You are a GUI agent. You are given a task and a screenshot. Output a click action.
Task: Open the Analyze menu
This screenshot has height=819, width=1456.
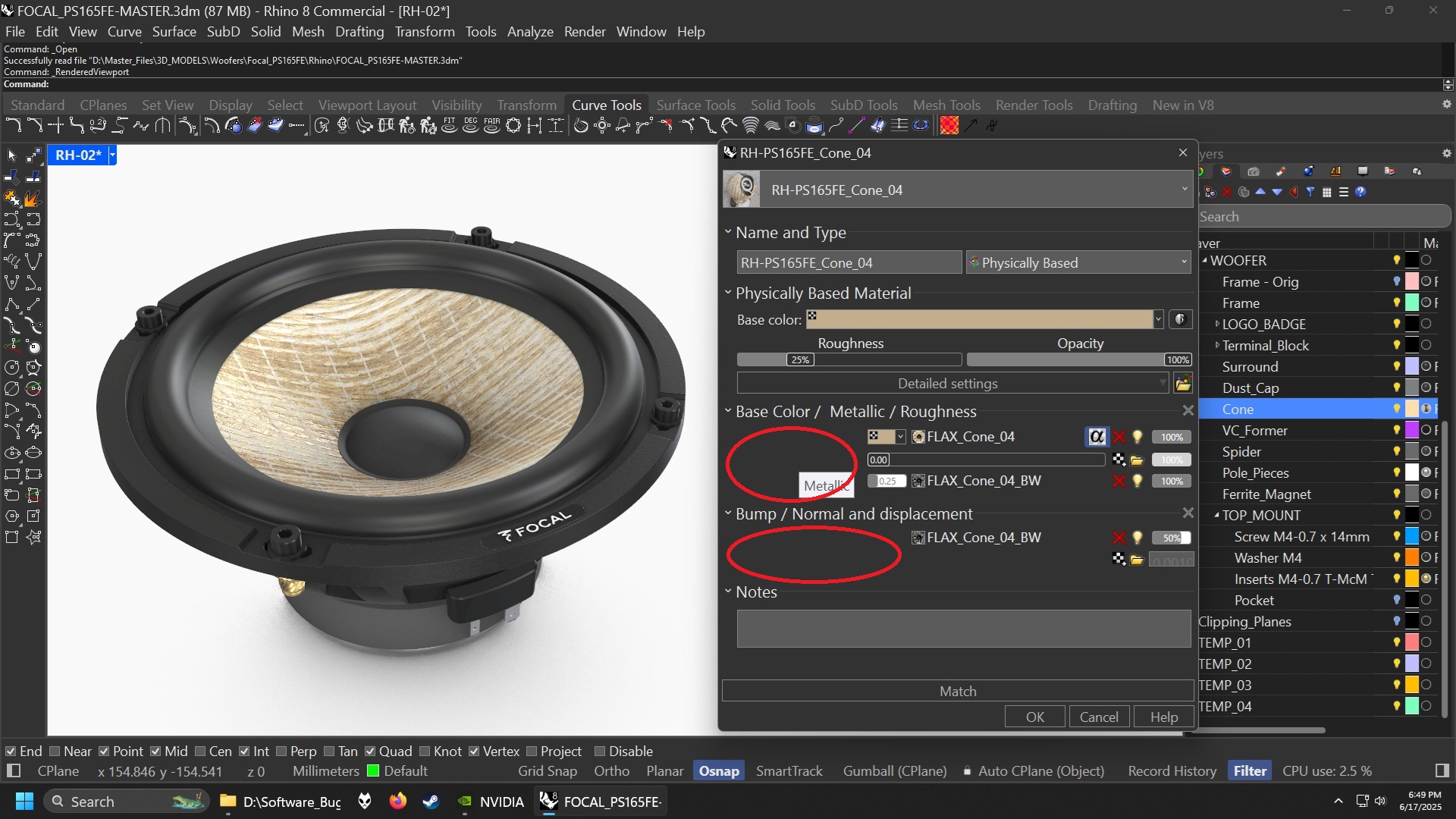530,31
